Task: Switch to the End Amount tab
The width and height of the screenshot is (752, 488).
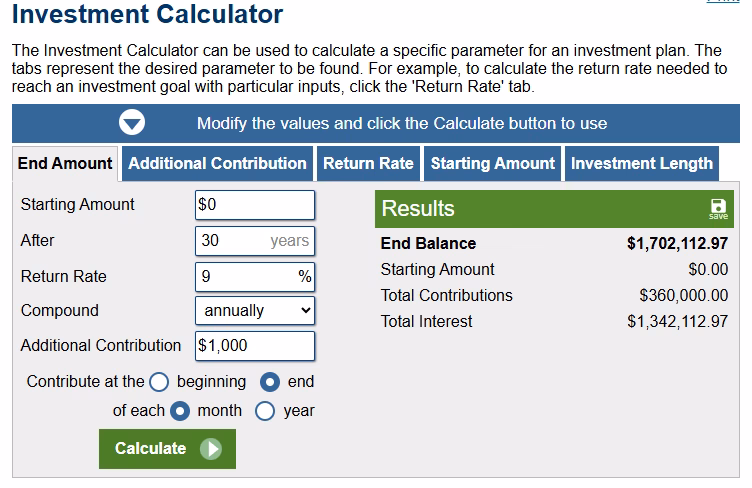Action: [x=65, y=163]
